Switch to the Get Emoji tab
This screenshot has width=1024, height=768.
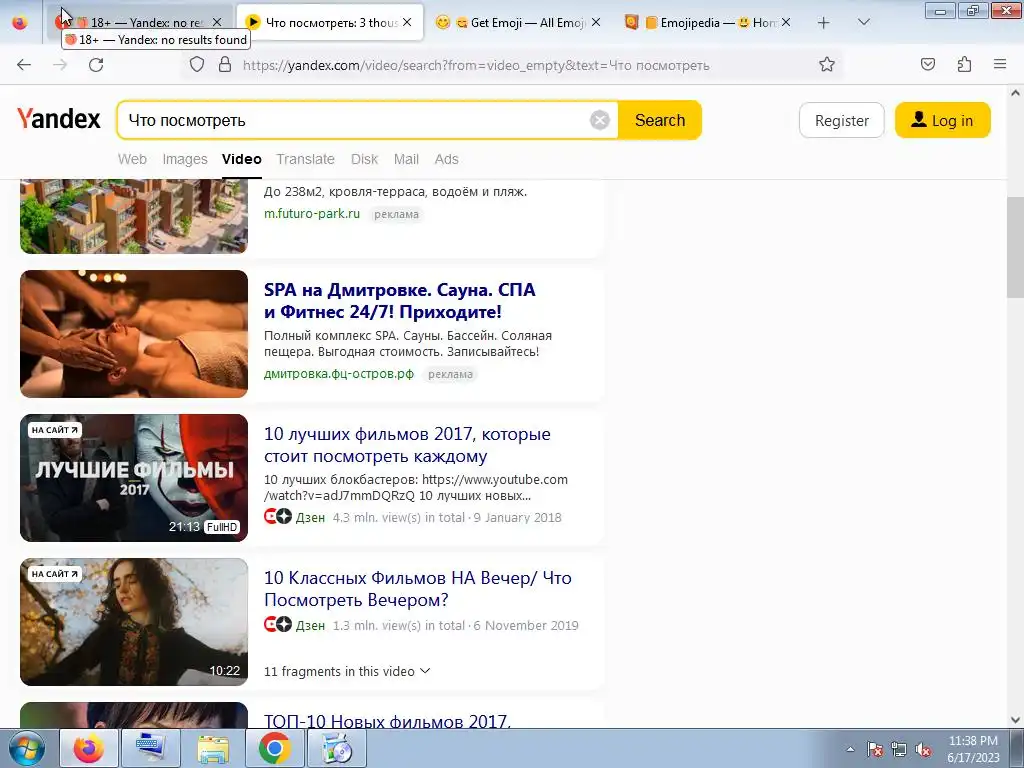tap(519, 23)
